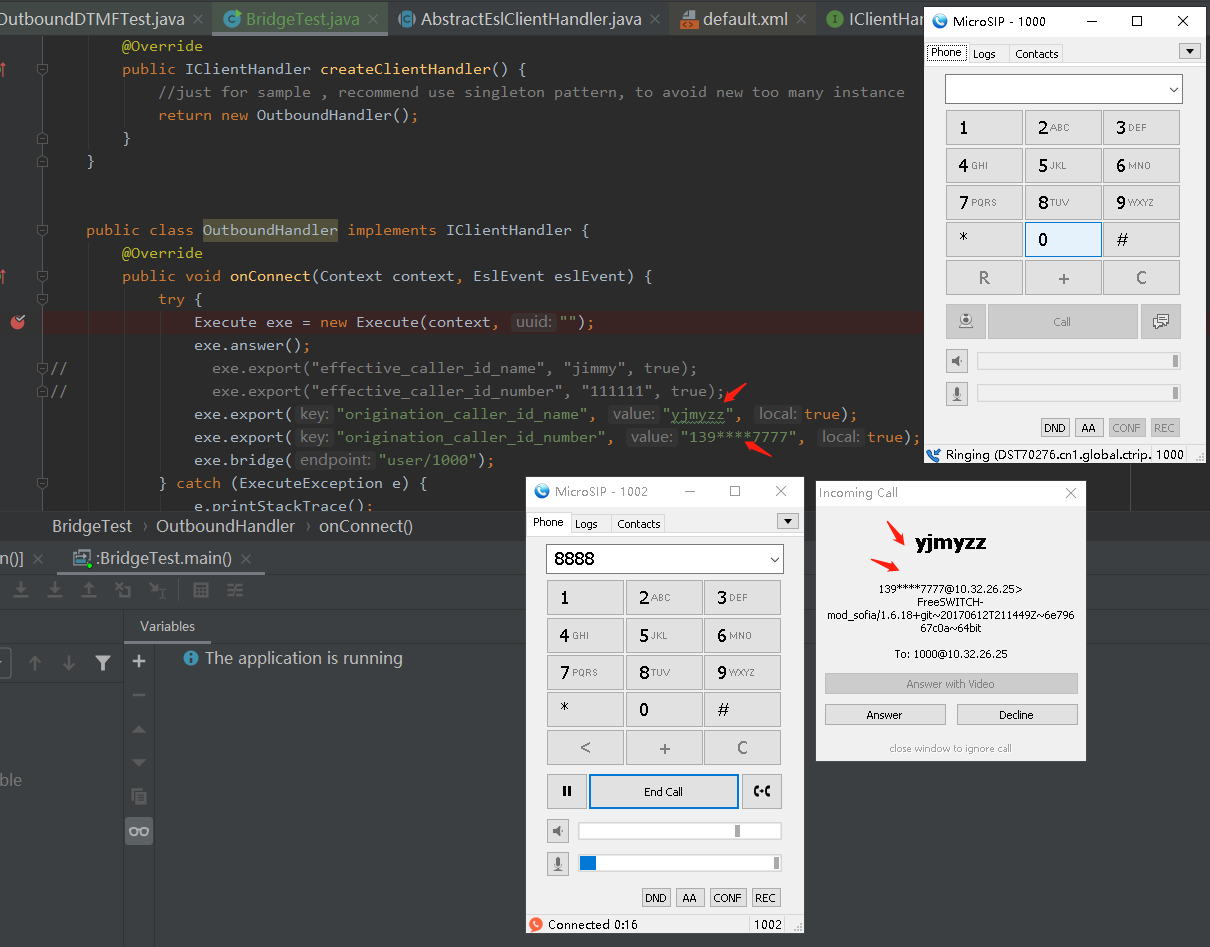The image size is (1210, 947).
Task: Click the Trace Current Stream Chain icon
Action: pyautogui.click(x=235, y=590)
